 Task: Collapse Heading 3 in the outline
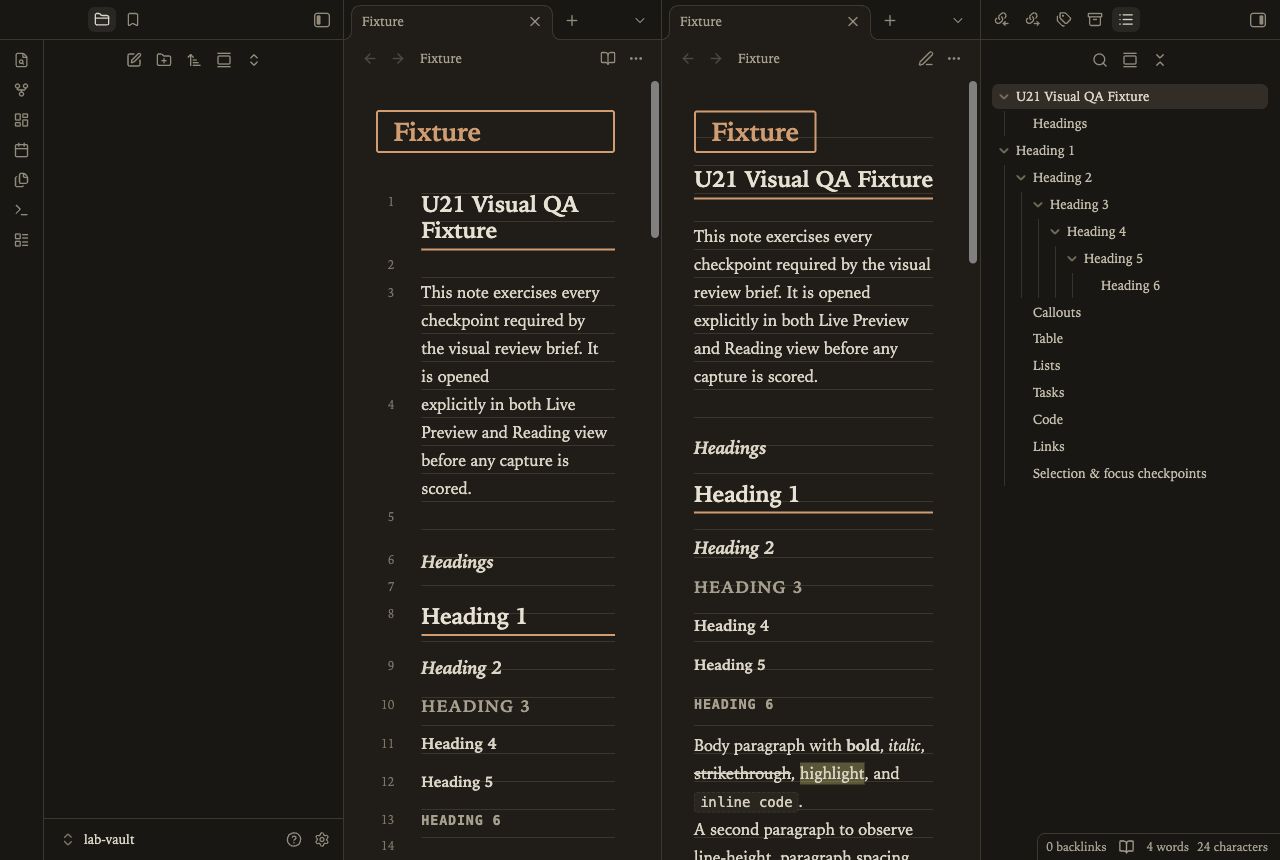click(x=1038, y=205)
